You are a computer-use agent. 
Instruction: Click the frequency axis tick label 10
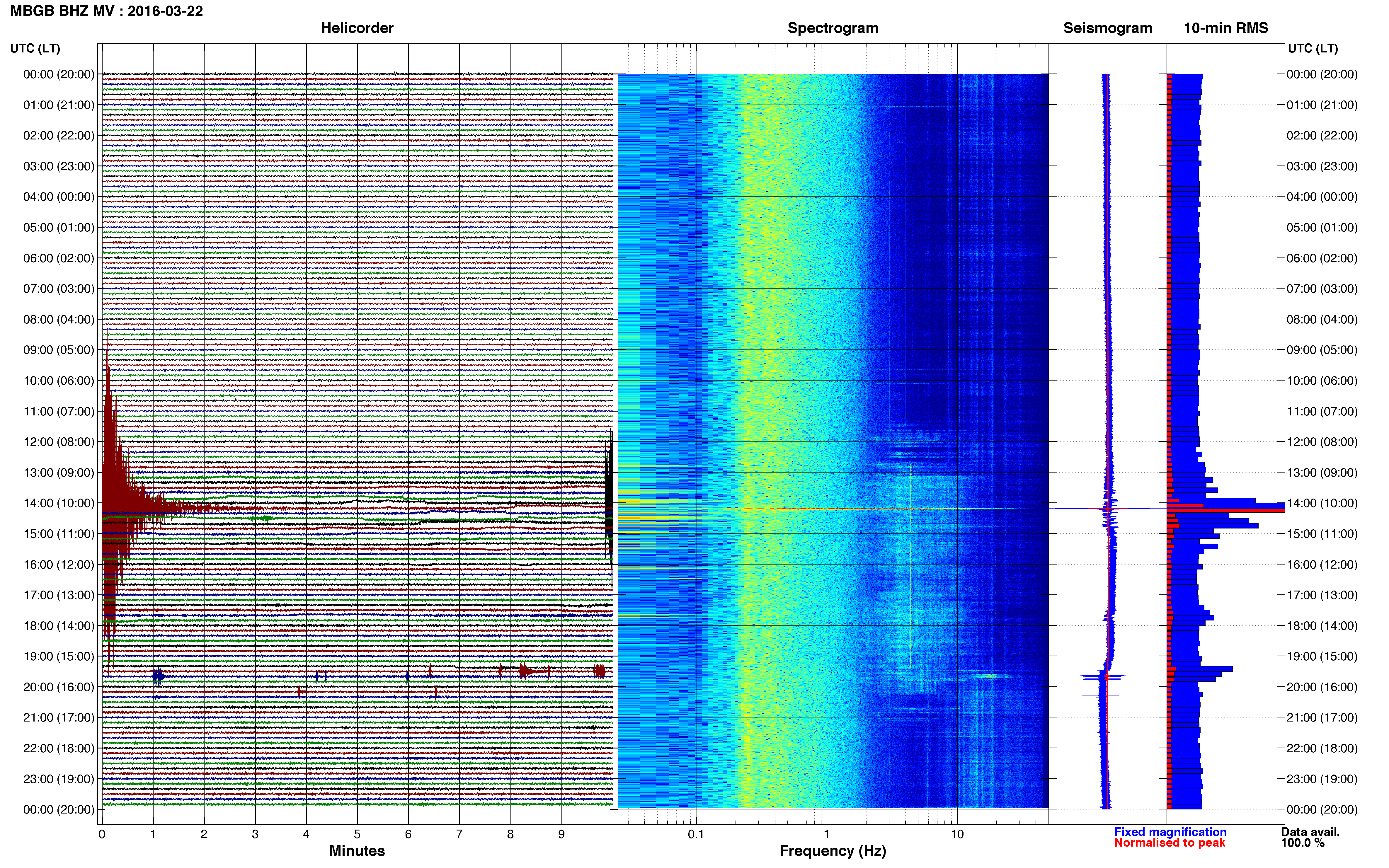click(957, 835)
